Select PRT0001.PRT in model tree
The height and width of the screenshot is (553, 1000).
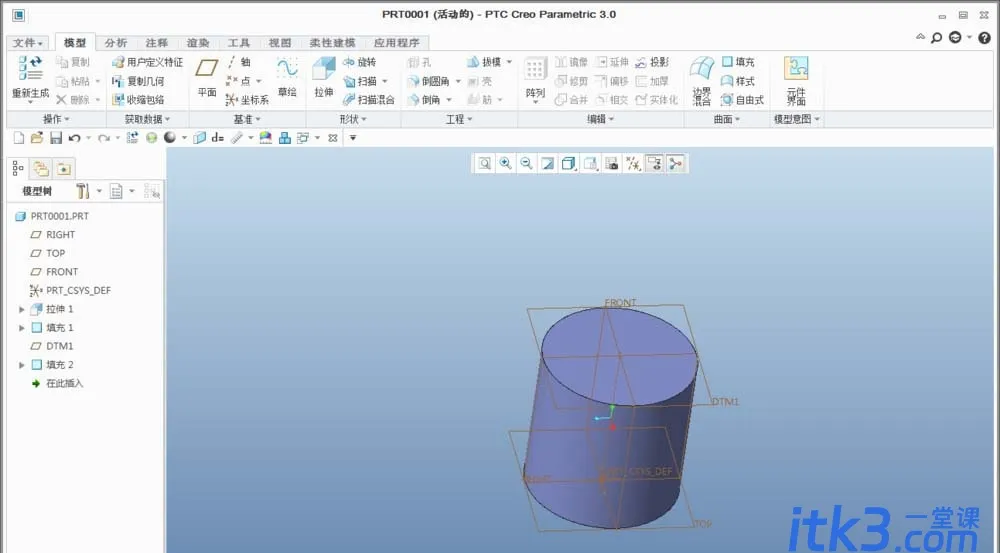tap(52, 216)
